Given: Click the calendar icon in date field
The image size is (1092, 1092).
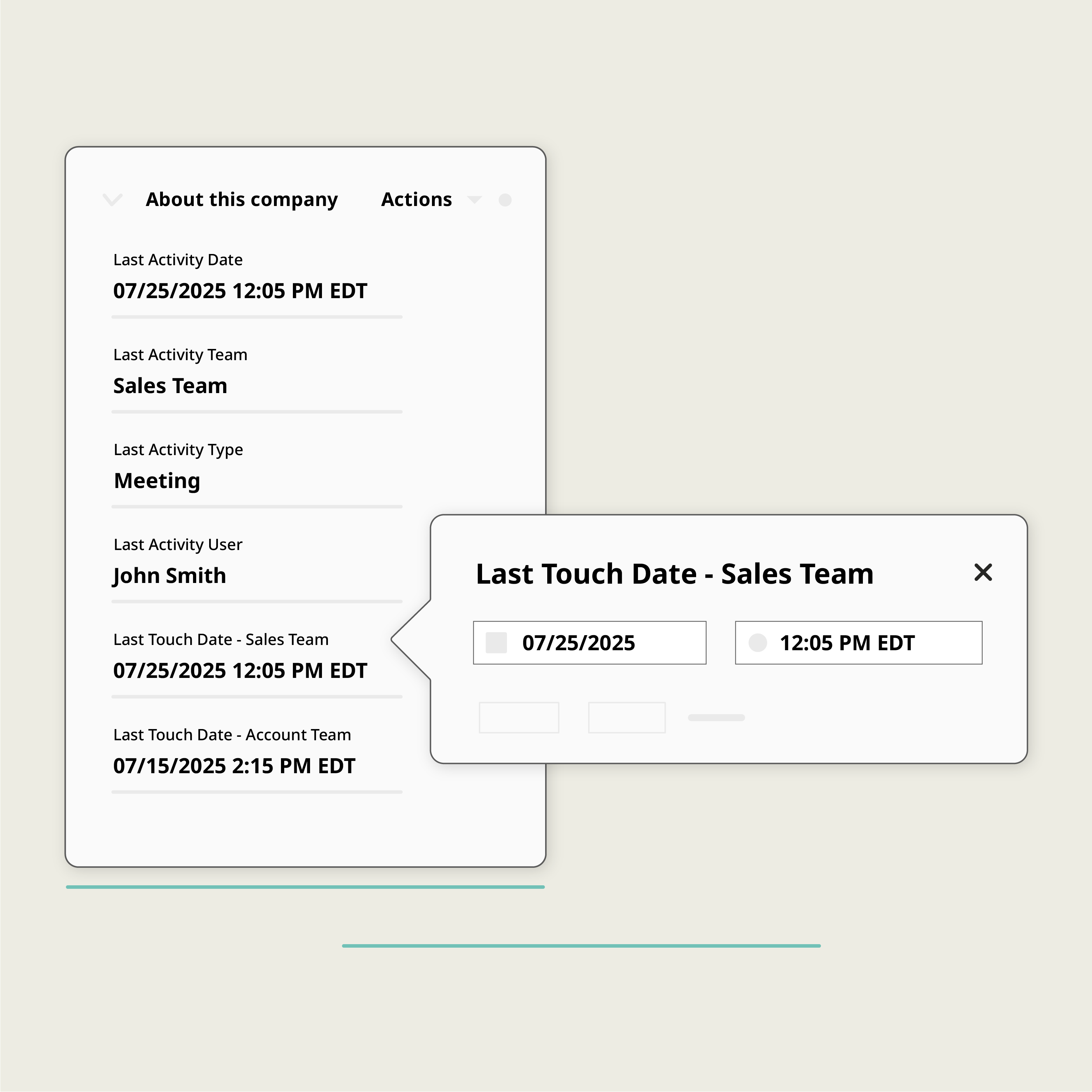Looking at the screenshot, I should pos(496,643).
